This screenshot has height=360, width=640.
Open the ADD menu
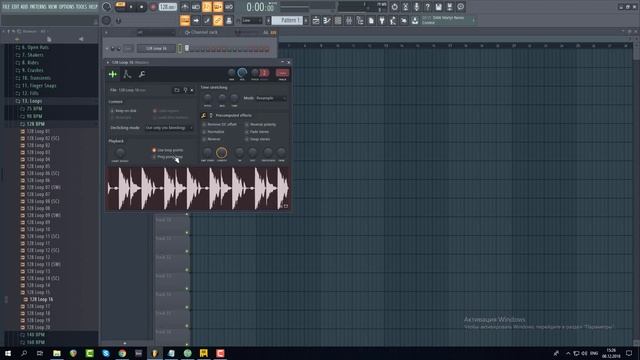[24, 7]
